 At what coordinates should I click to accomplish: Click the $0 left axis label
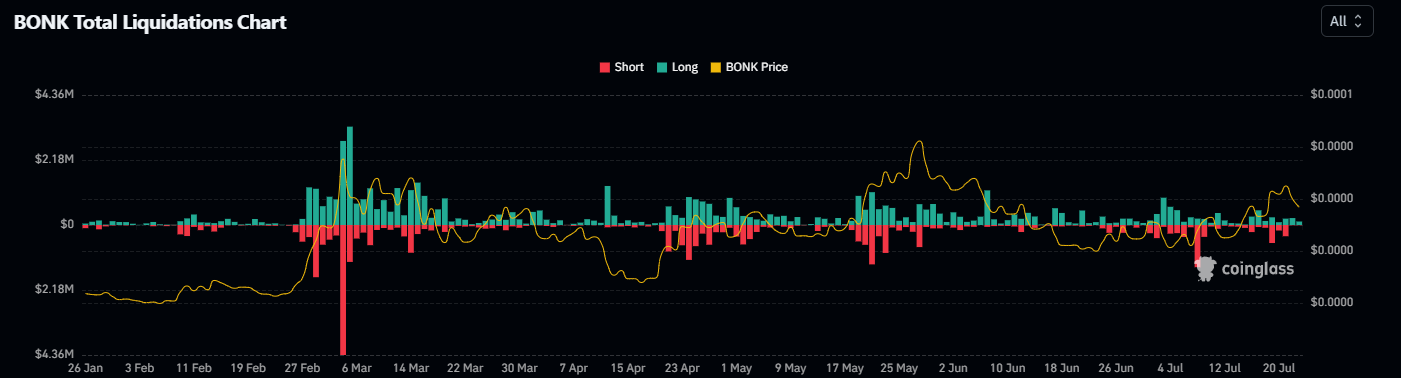pyautogui.click(x=67, y=224)
